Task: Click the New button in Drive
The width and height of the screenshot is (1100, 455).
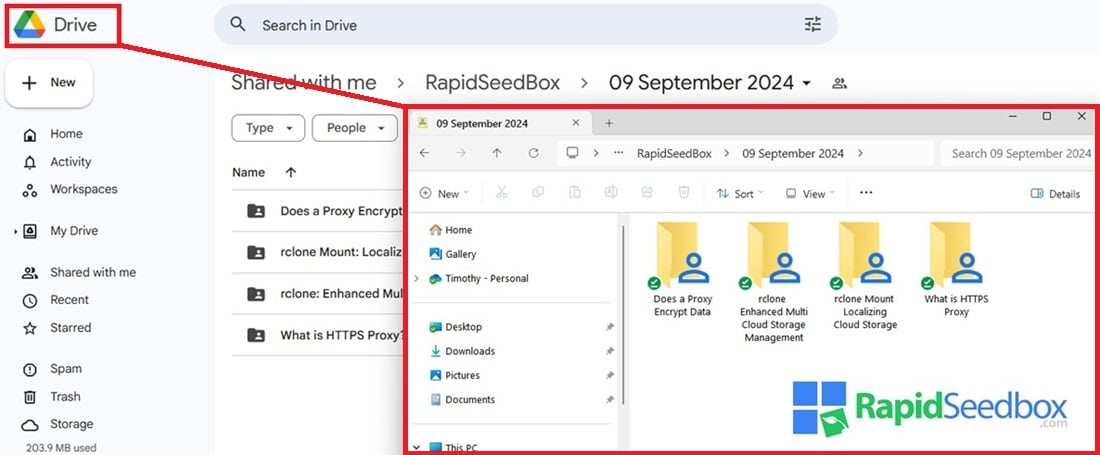Action: [49, 83]
